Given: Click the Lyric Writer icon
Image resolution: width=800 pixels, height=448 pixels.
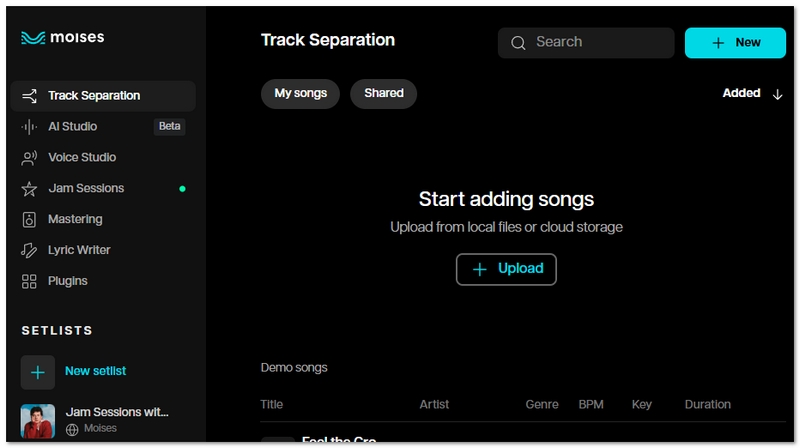Looking at the screenshot, I should pyautogui.click(x=29, y=250).
